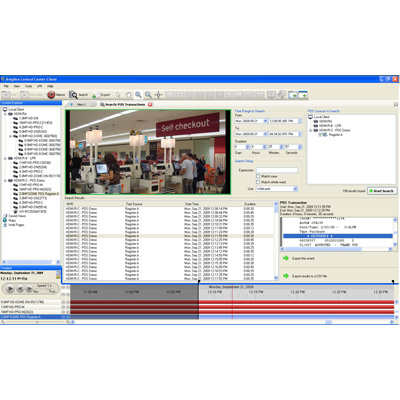This screenshot has height=400, width=400.
Task: Open the To date dropdown
Action: pos(266,134)
